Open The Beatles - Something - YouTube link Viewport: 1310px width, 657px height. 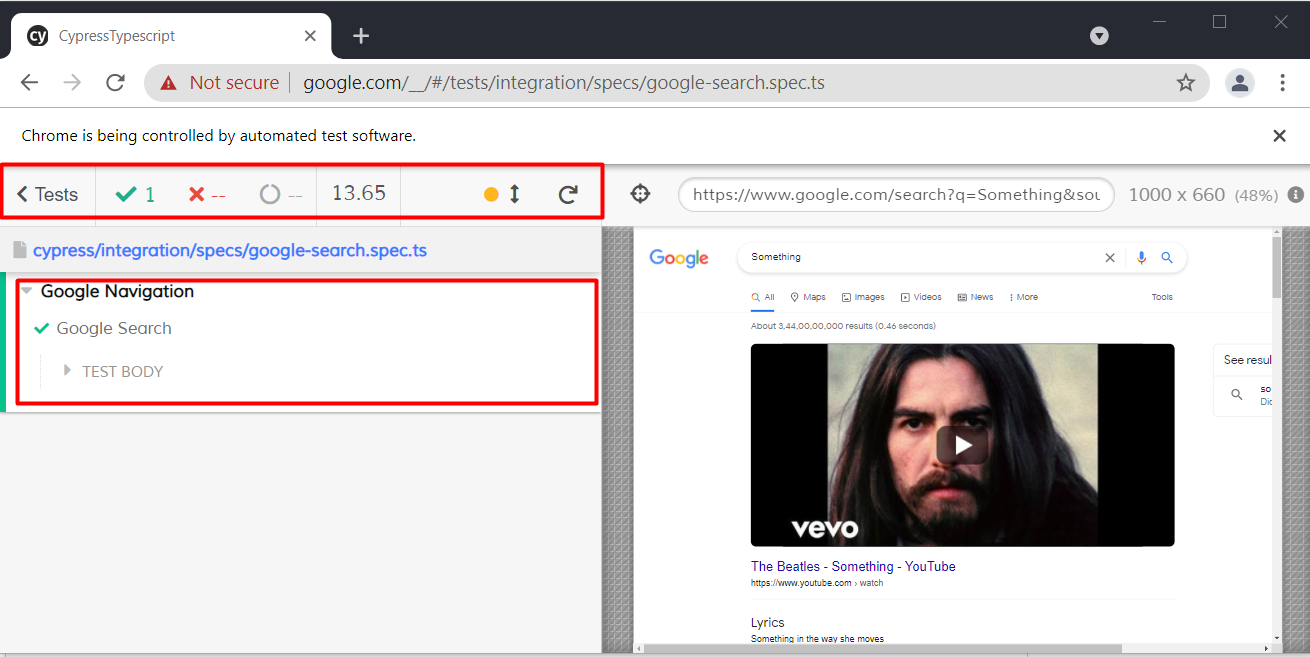tap(853, 566)
